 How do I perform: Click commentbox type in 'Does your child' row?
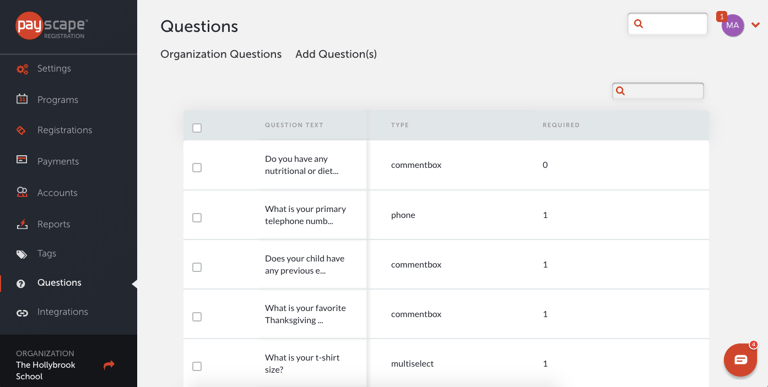pos(416,265)
